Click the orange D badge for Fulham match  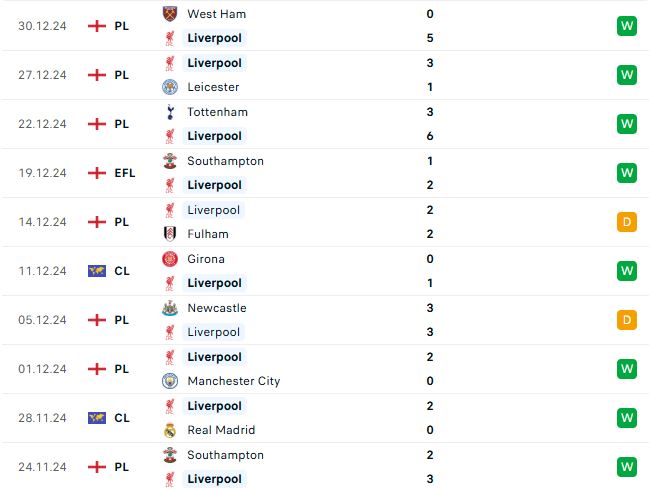click(x=626, y=222)
